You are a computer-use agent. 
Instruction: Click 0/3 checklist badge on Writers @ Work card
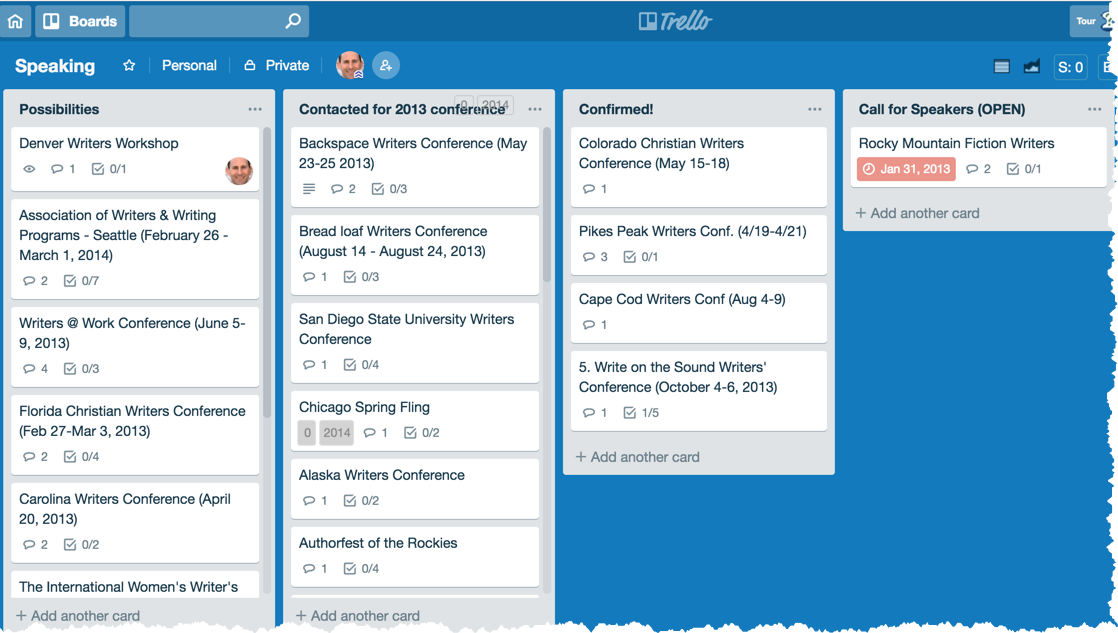point(81,369)
